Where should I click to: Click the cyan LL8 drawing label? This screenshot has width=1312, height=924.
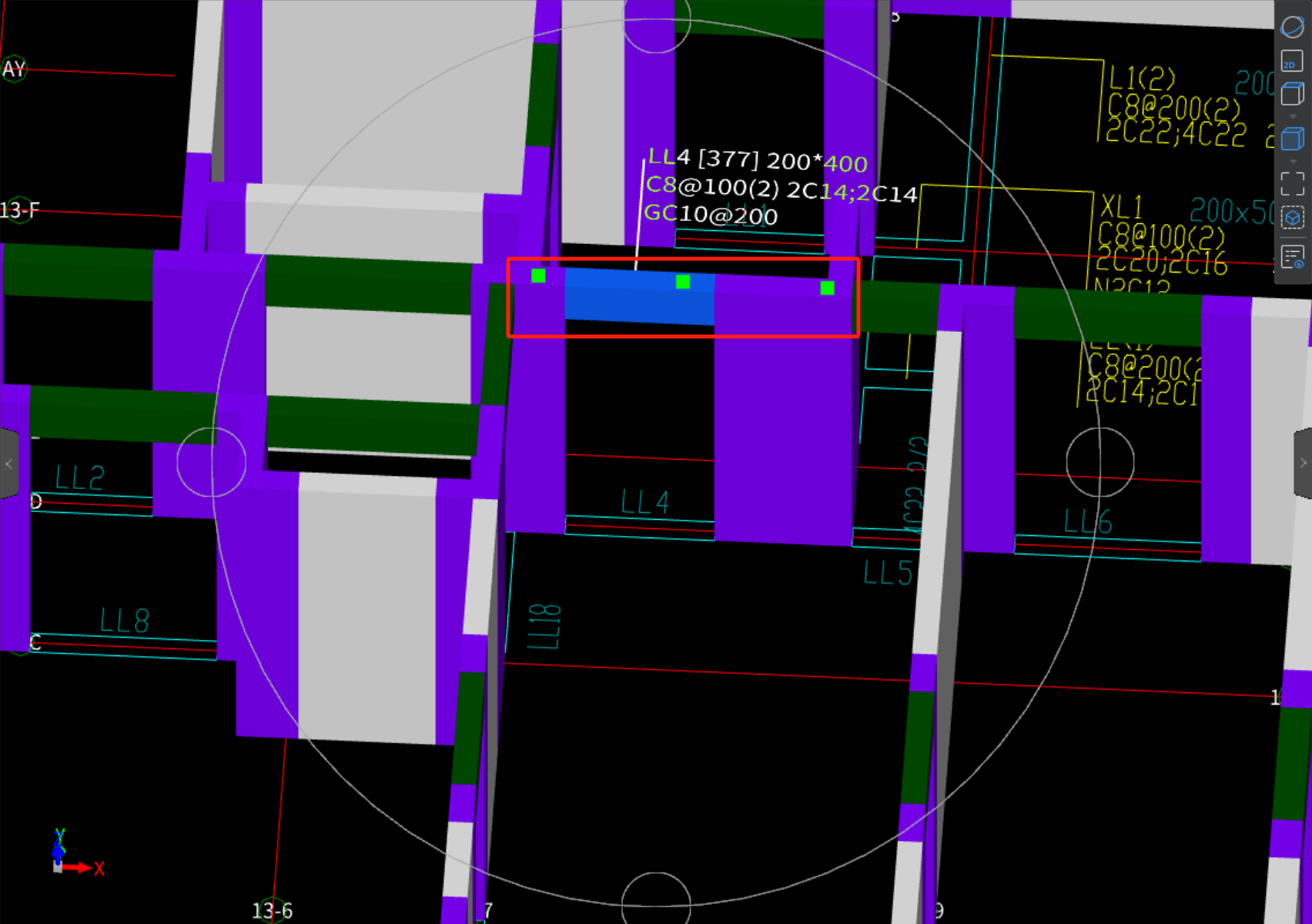coord(125,621)
